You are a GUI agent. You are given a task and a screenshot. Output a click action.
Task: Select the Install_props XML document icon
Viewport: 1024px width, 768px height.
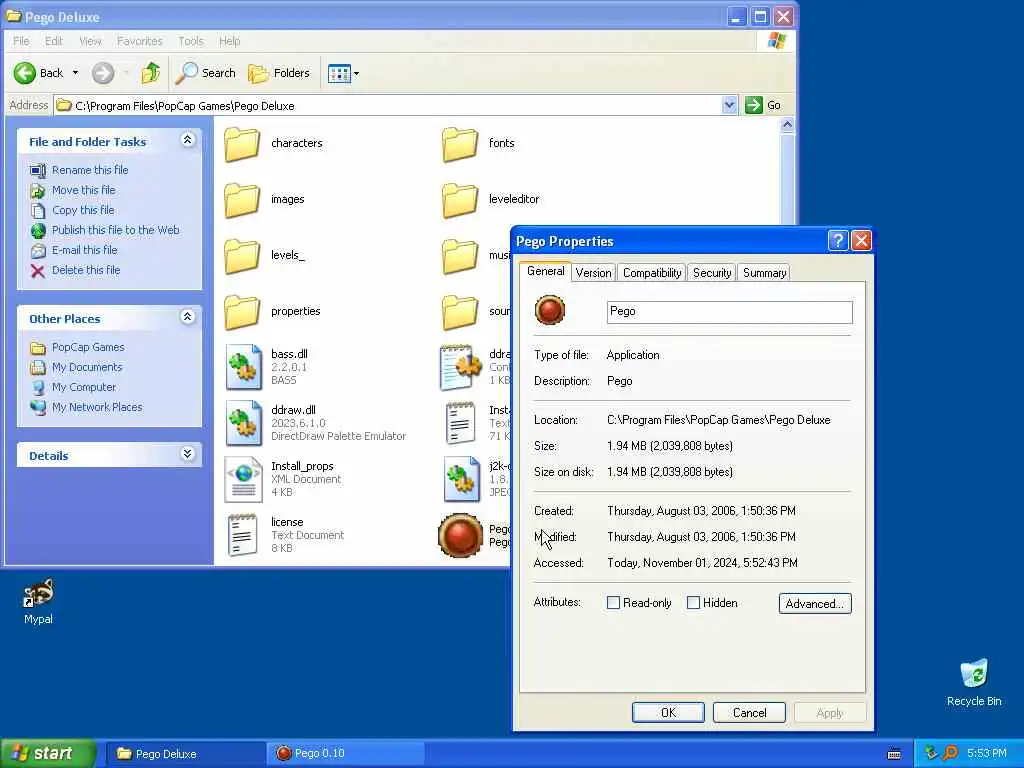click(244, 480)
